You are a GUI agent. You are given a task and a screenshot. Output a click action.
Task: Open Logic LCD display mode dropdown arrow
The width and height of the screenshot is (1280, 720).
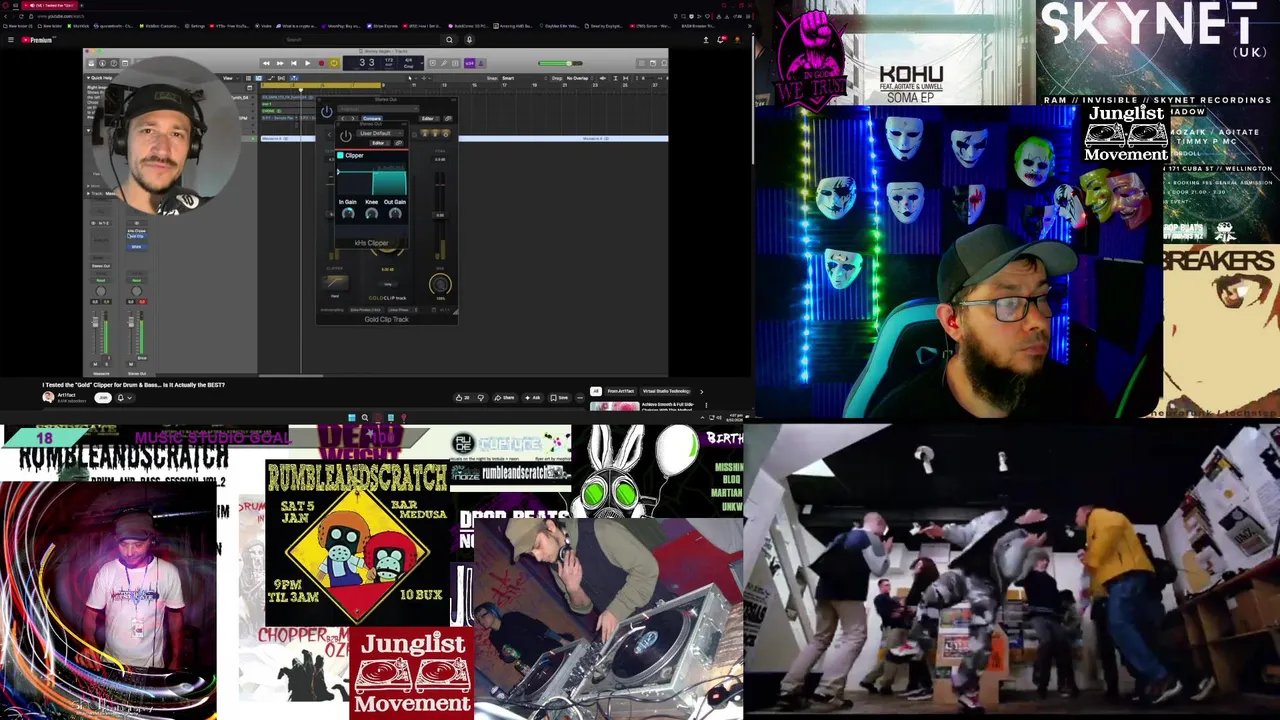tap(422, 63)
